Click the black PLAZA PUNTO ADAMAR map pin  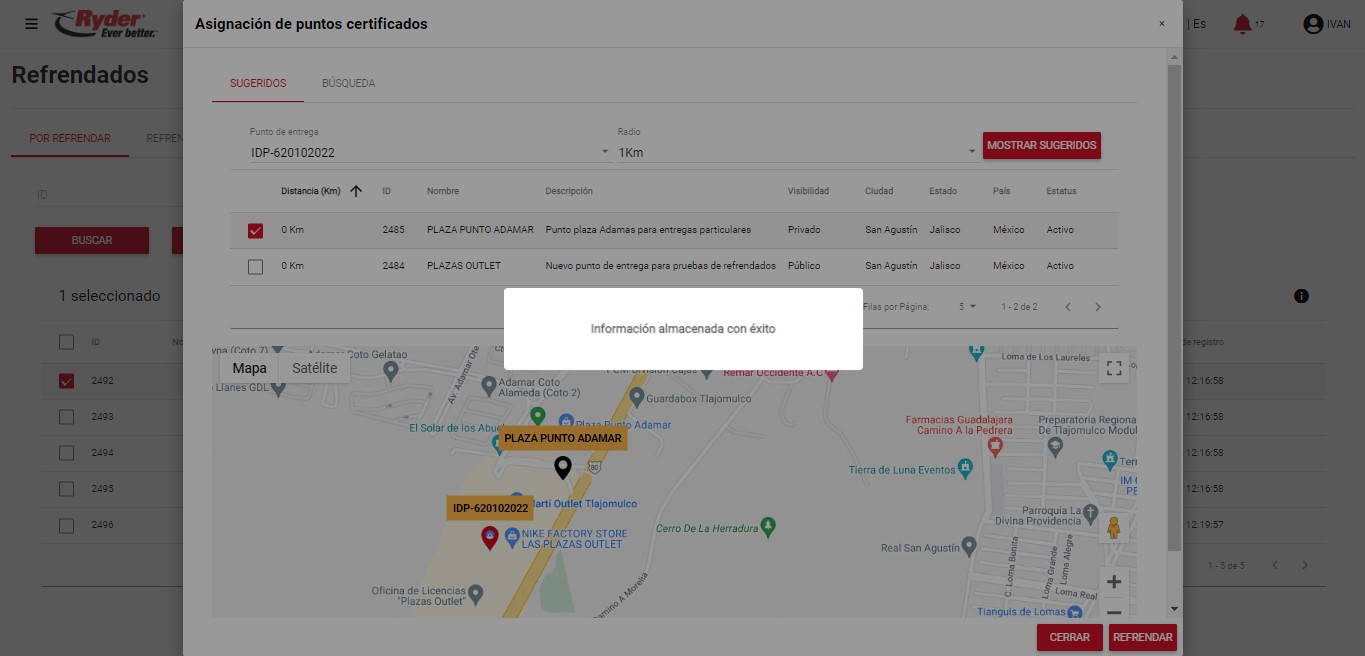click(563, 467)
